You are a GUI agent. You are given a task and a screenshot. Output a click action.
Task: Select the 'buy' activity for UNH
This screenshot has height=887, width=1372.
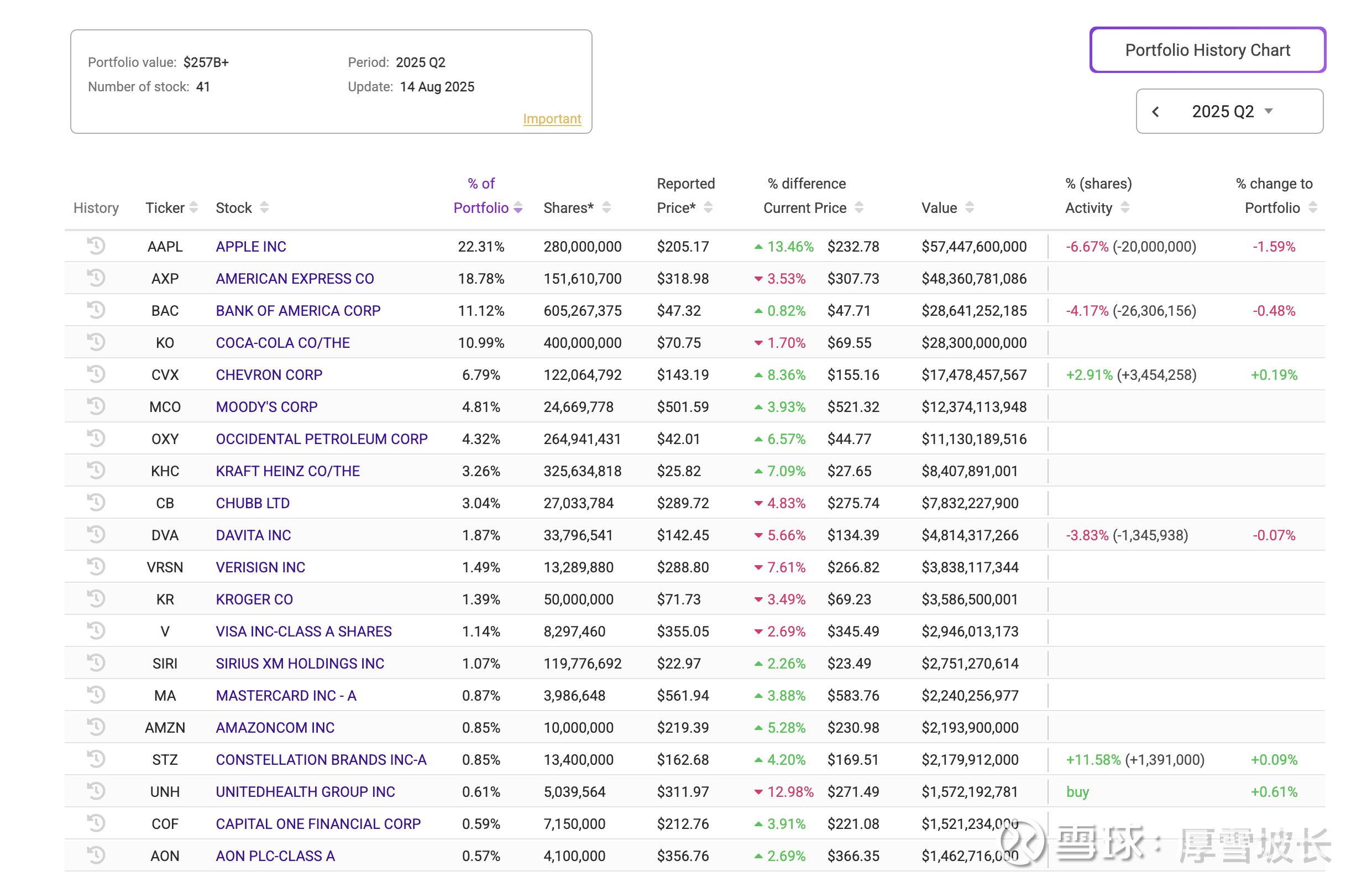tap(1077, 792)
